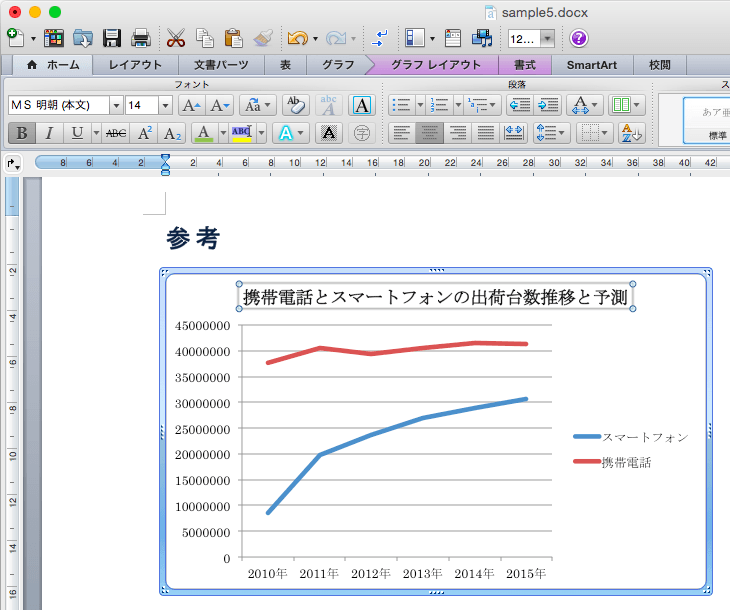This screenshot has height=610, width=730.
Task: Switch to the ホーム tab
Action: coord(53,65)
